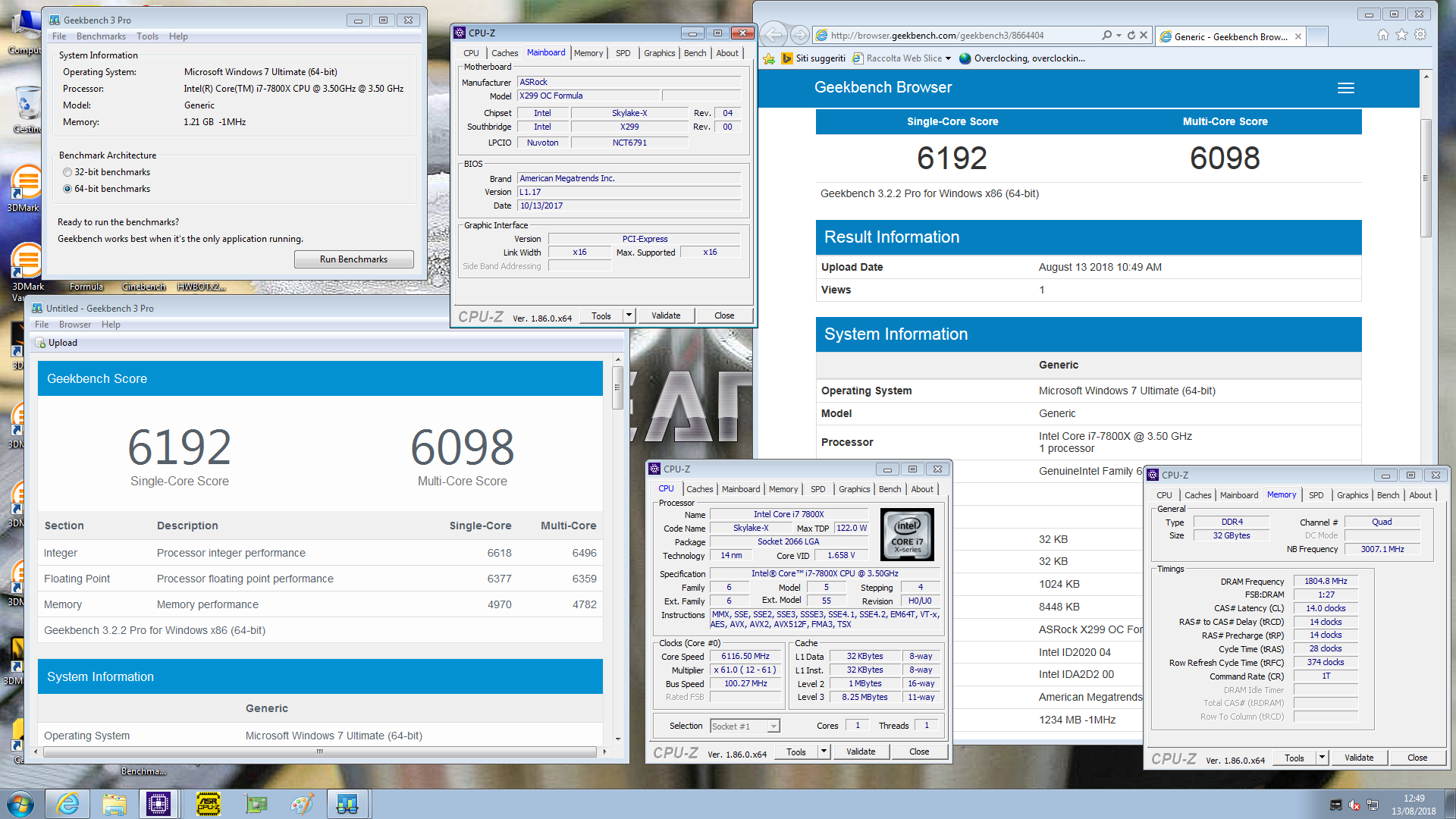Click IE page vertical scrollbar thumb

tap(1426, 178)
